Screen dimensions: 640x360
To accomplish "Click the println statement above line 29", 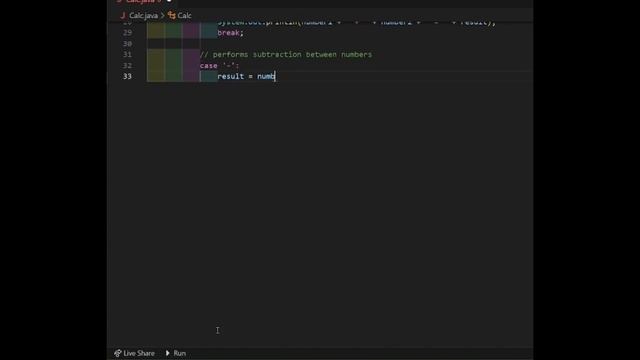I will point(356,23).
